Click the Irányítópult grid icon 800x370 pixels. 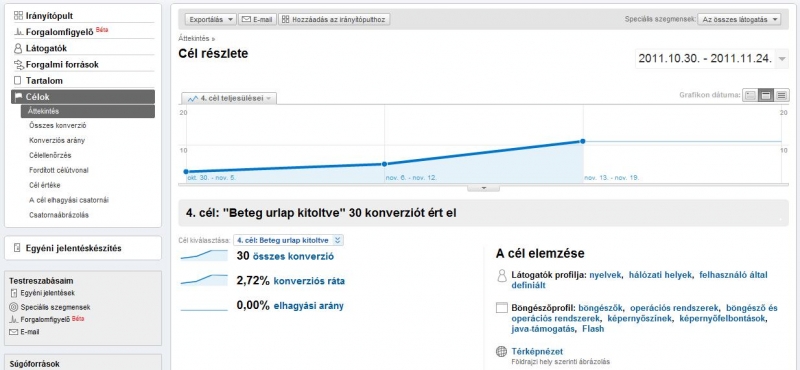tap(18, 16)
